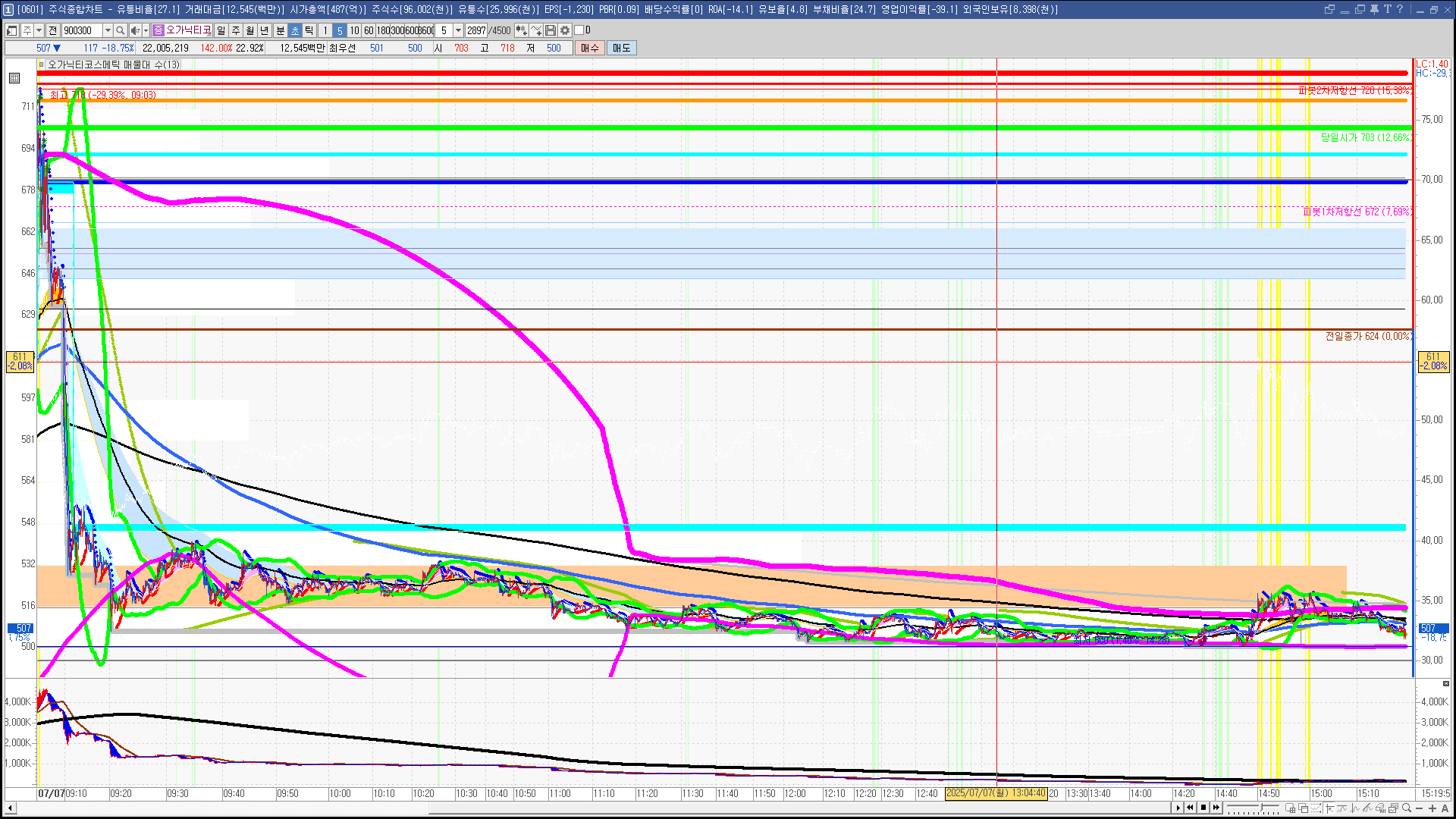Click the 매수 (buy) button
This screenshot has width=1456, height=819.
coord(590,48)
